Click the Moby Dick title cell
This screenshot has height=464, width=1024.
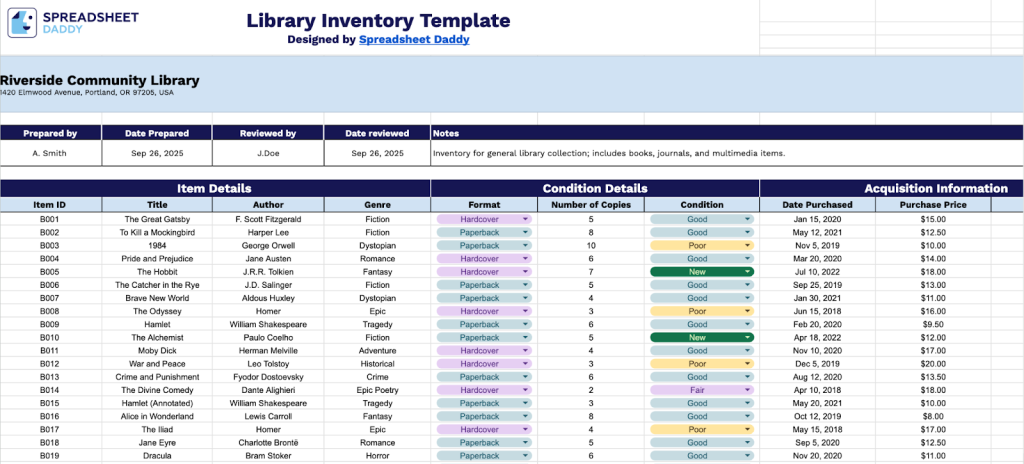coord(157,351)
